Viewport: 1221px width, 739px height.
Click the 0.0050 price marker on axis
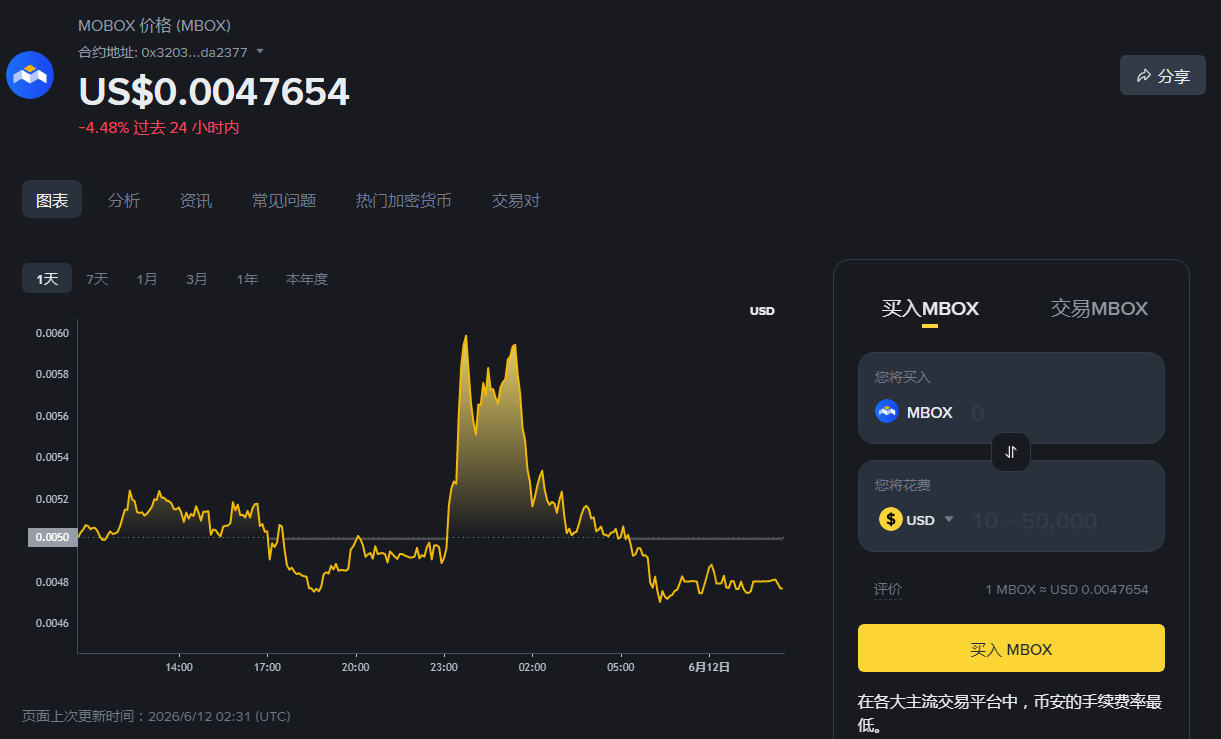coord(52,537)
